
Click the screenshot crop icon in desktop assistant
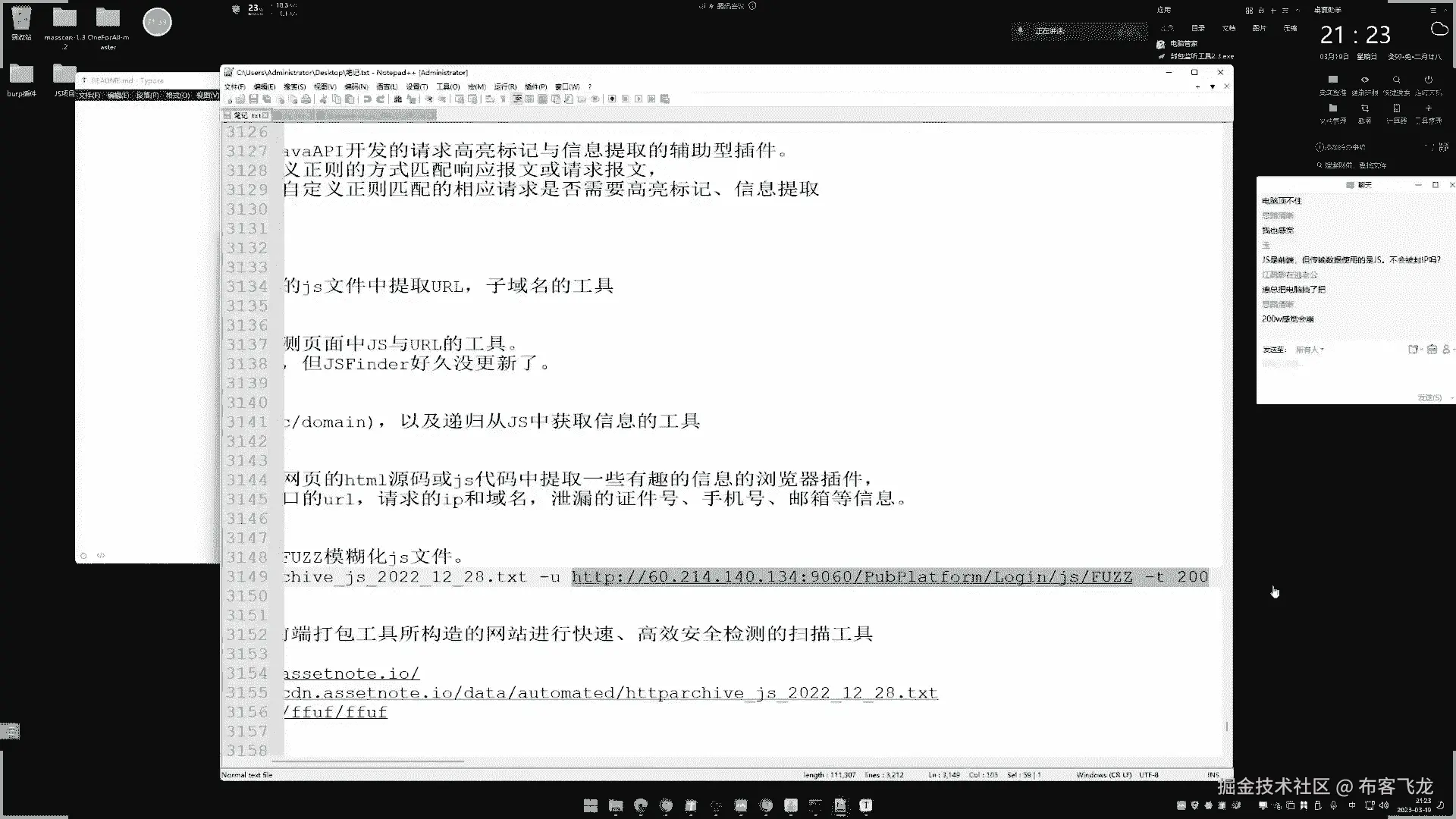(x=1364, y=108)
